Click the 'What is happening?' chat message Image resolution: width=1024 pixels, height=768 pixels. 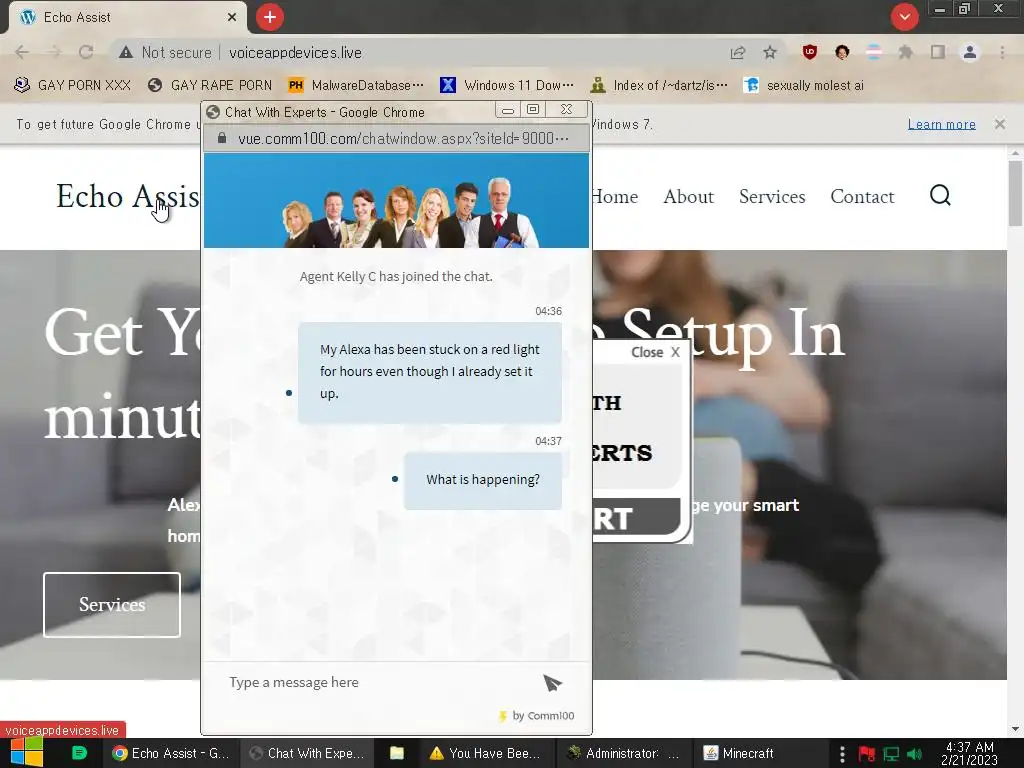[483, 480]
